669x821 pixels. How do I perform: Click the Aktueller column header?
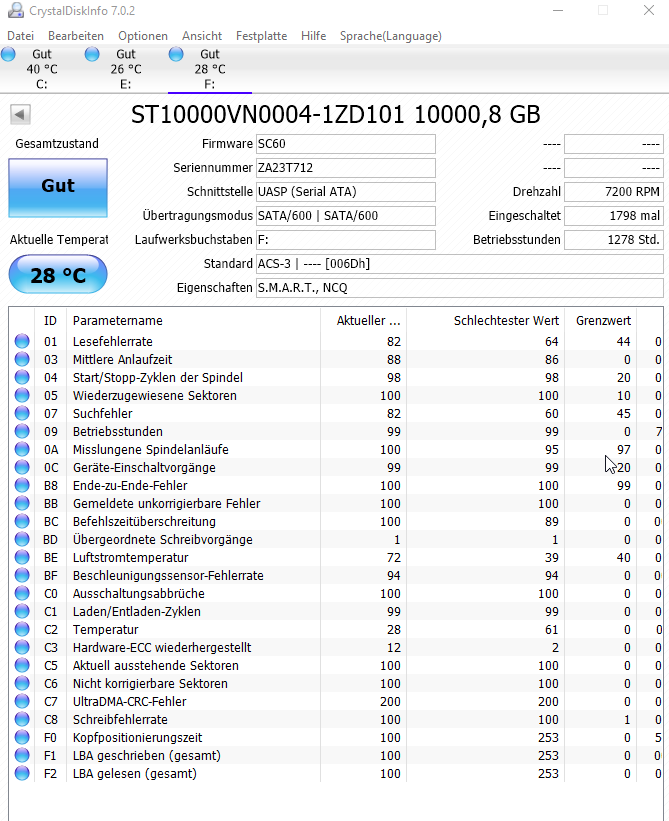[363, 320]
